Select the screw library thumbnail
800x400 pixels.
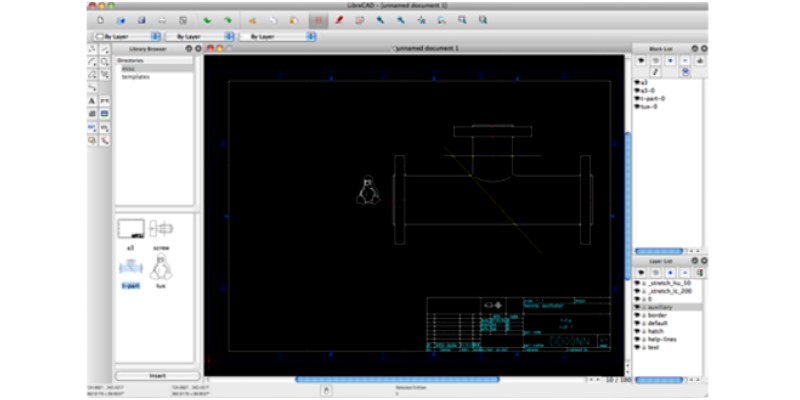point(162,229)
